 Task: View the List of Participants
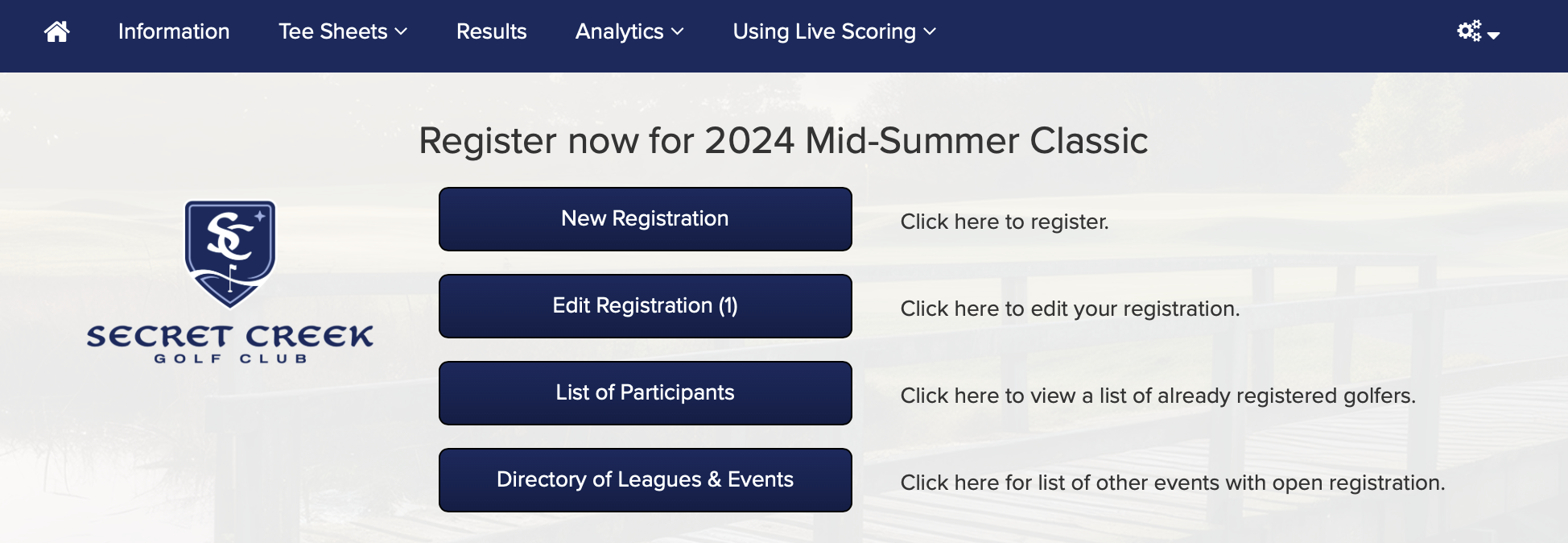tap(645, 392)
